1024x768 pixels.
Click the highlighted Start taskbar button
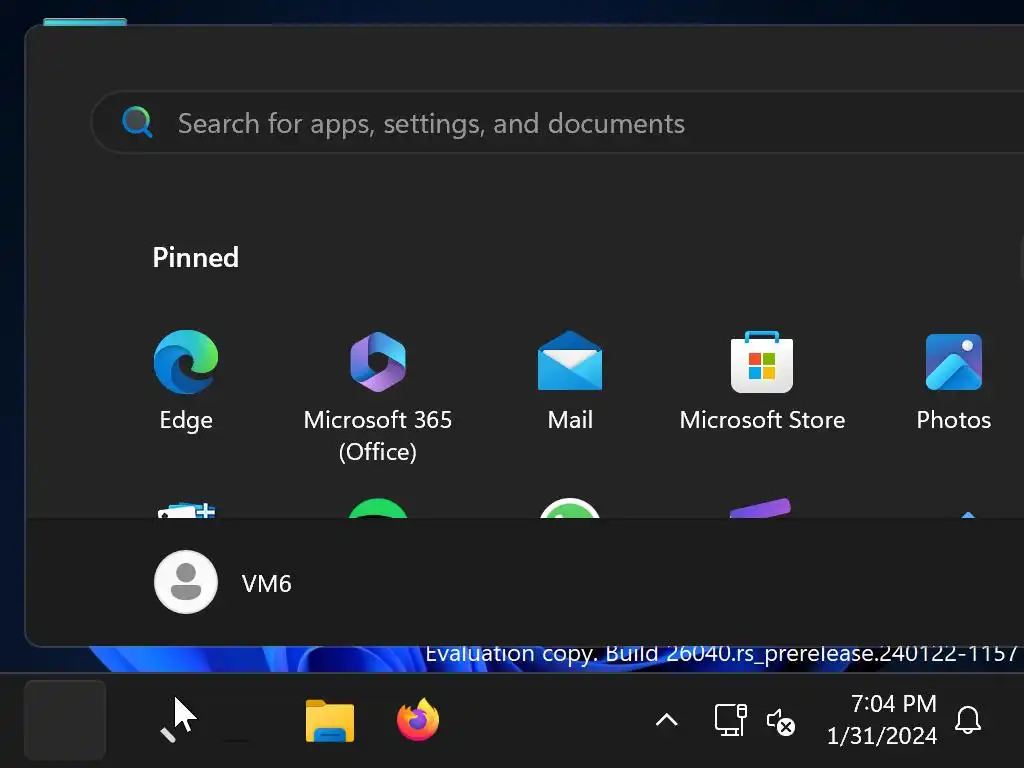coord(65,720)
